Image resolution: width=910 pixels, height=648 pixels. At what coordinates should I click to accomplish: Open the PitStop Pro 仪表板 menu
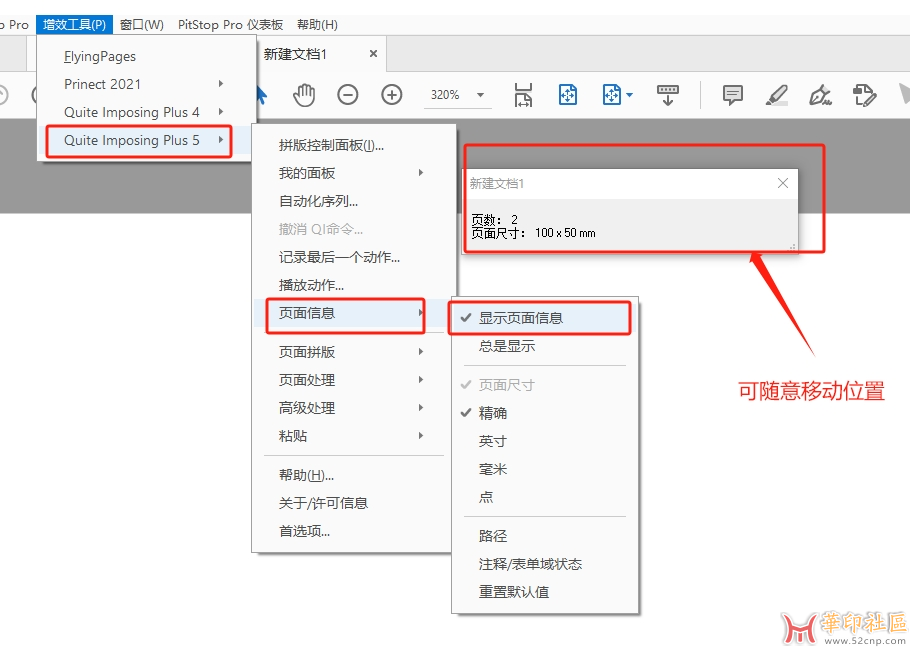(230, 24)
